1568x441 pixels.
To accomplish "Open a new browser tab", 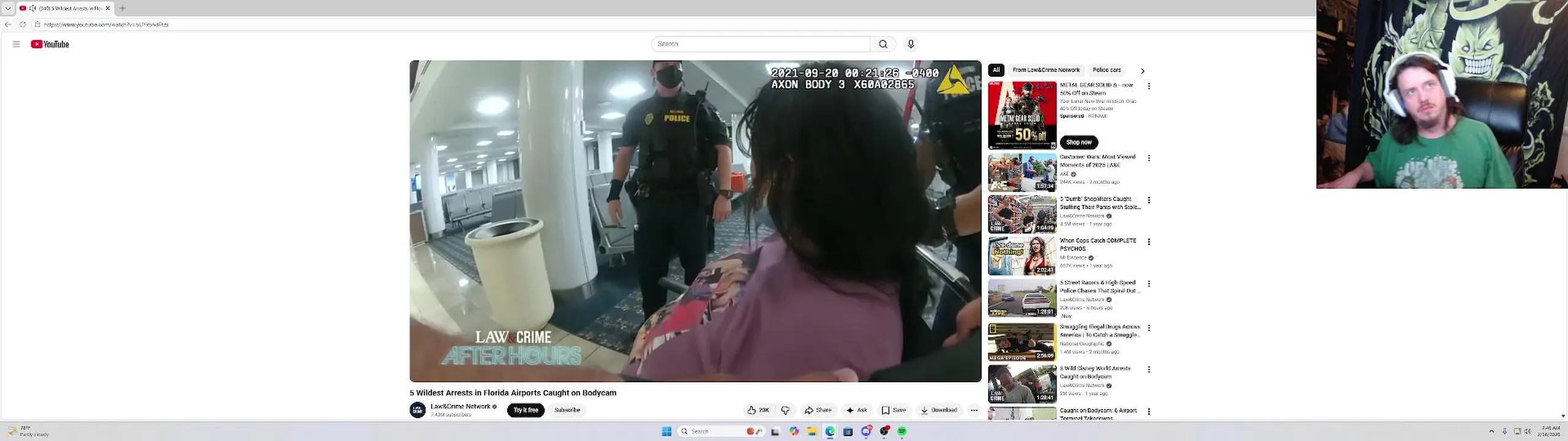I will 123,8.
